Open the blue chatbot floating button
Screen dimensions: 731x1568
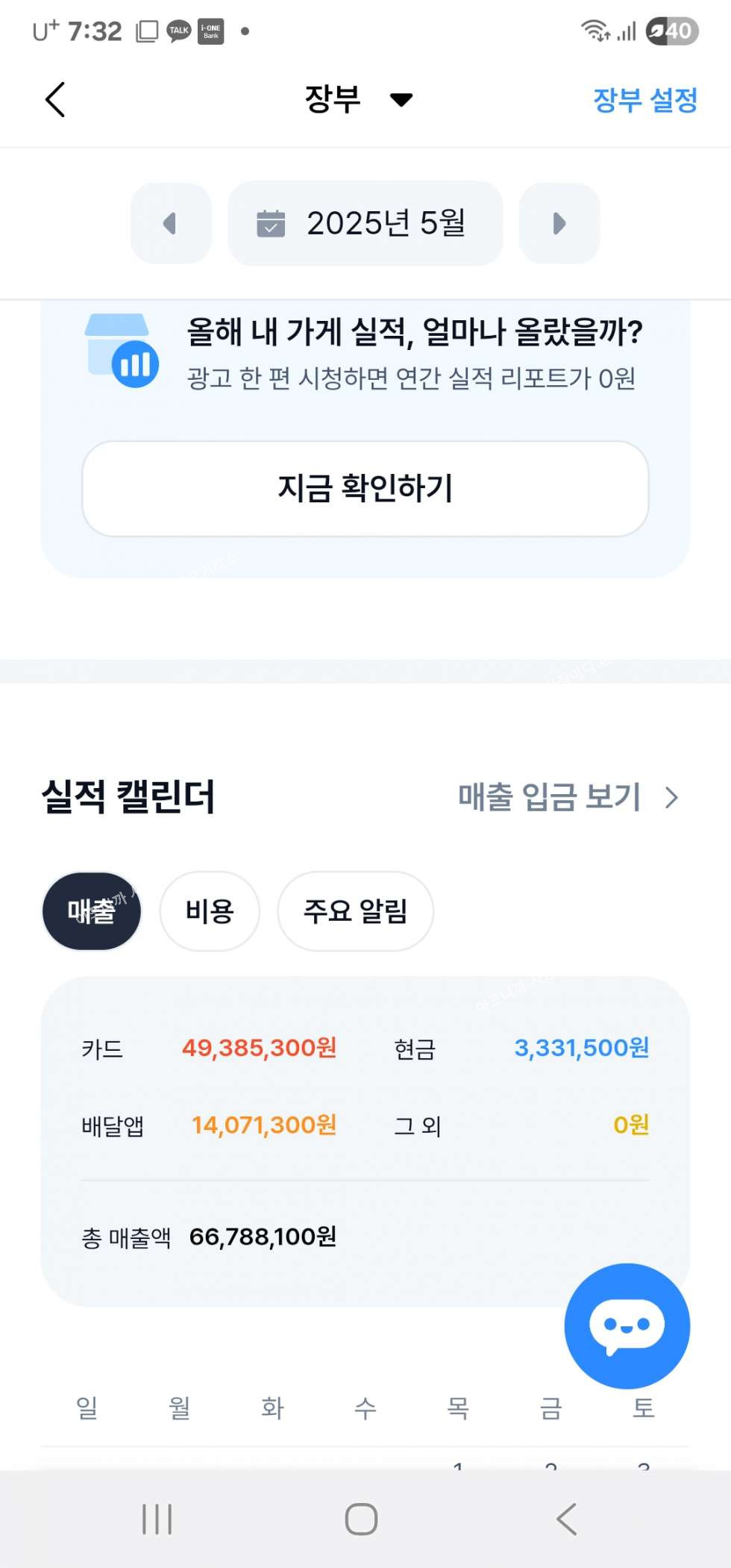click(627, 1325)
